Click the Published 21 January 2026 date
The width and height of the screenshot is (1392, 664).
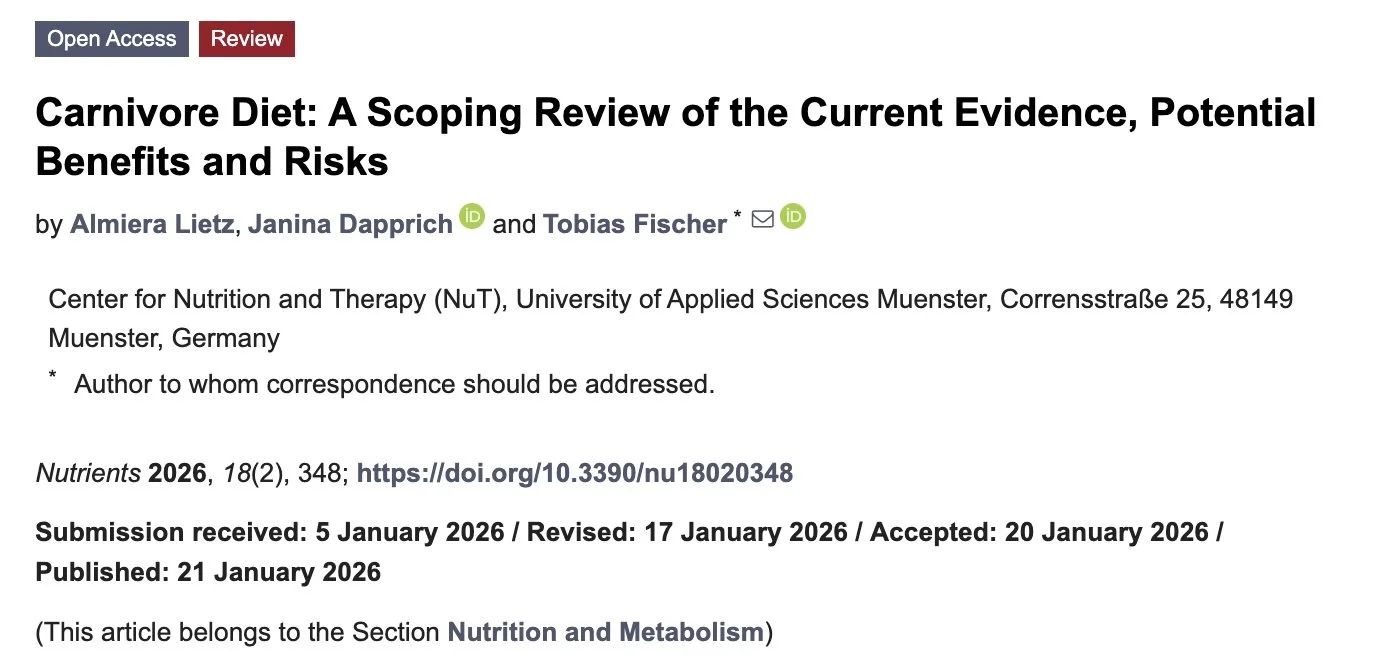208,572
